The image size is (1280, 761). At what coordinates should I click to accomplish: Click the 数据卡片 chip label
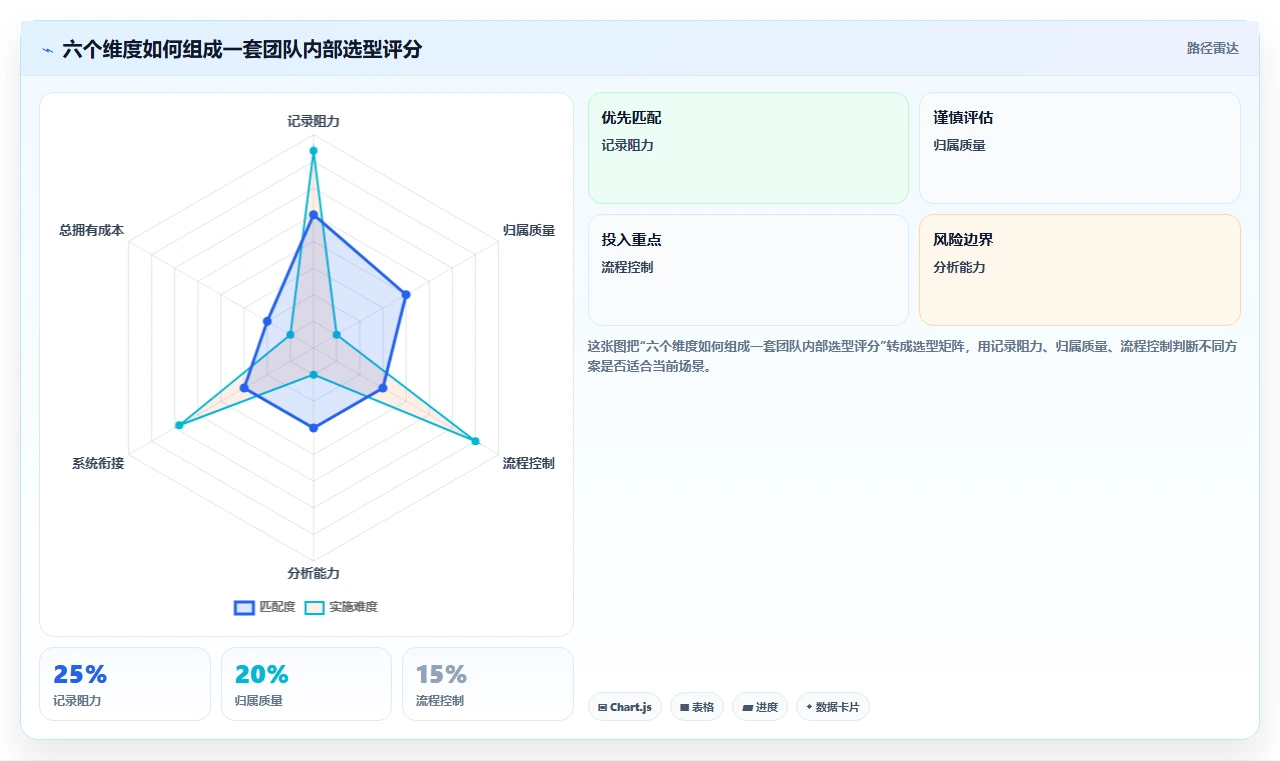[x=837, y=707]
